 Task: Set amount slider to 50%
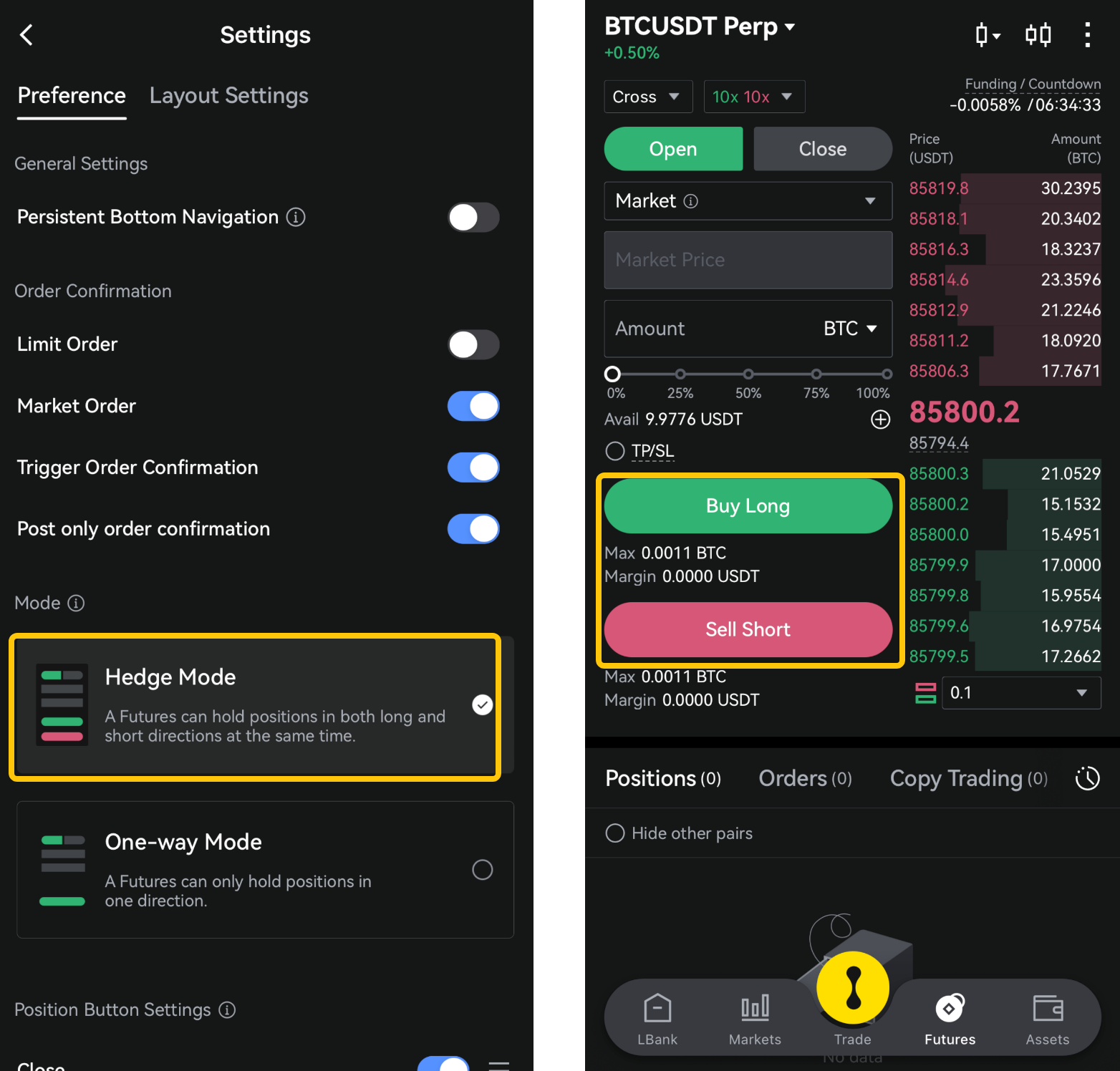[x=748, y=374]
